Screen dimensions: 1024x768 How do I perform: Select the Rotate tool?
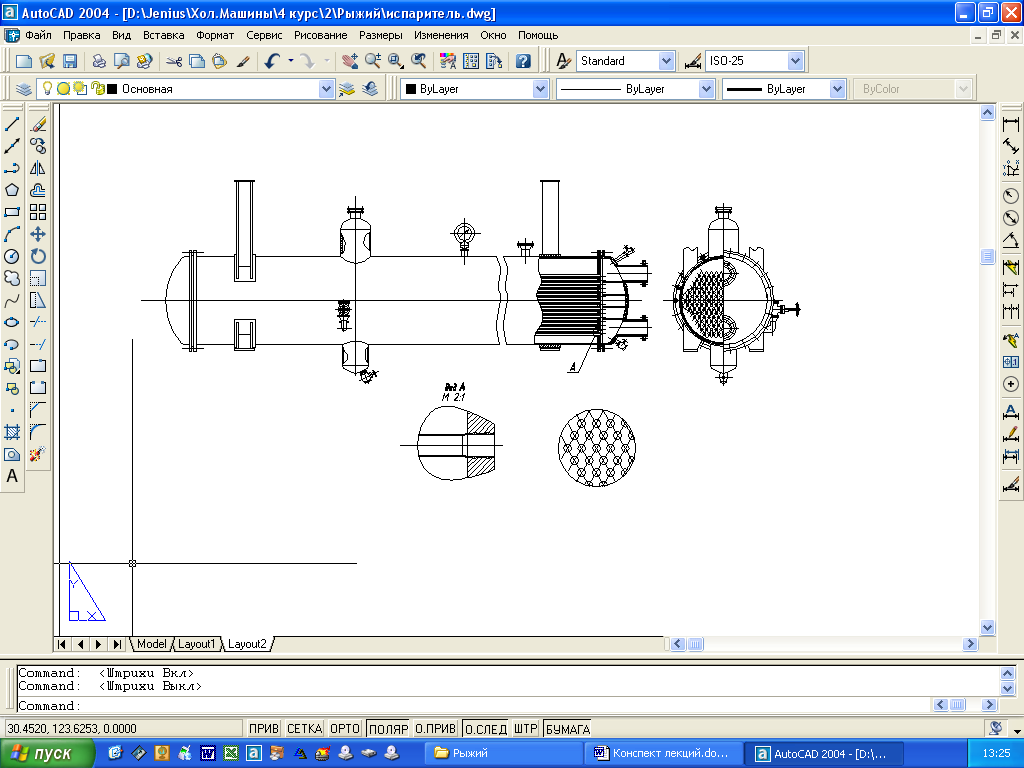tap(38, 256)
